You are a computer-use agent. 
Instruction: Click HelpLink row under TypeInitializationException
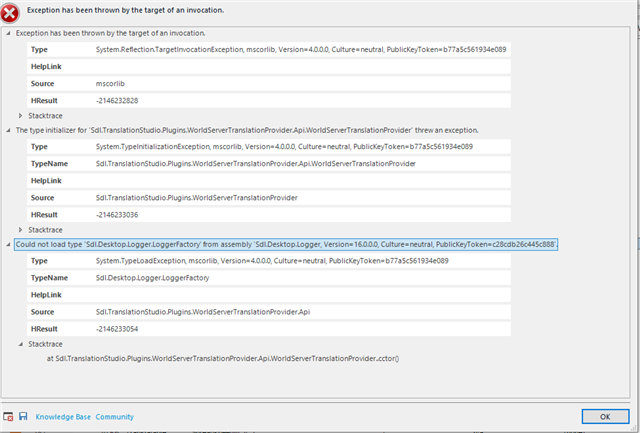[269, 181]
